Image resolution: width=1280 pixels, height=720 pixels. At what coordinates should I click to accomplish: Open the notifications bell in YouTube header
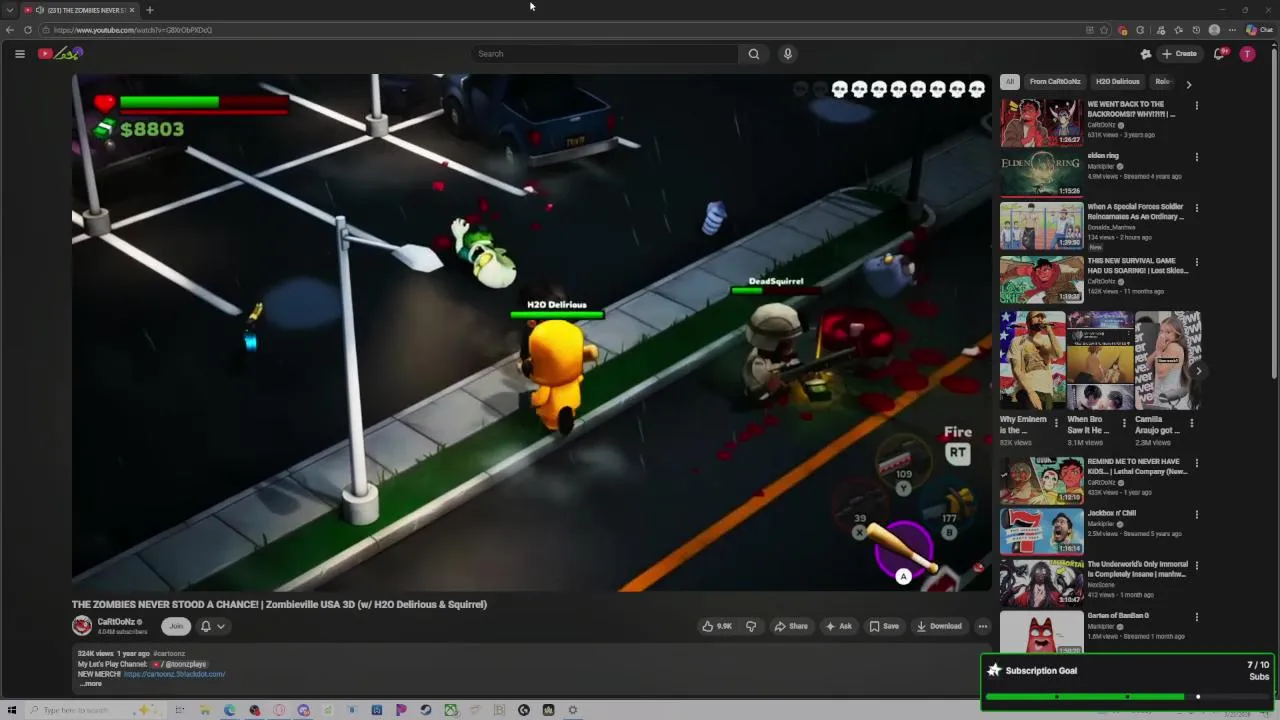pyautogui.click(x=1219, y=54)
